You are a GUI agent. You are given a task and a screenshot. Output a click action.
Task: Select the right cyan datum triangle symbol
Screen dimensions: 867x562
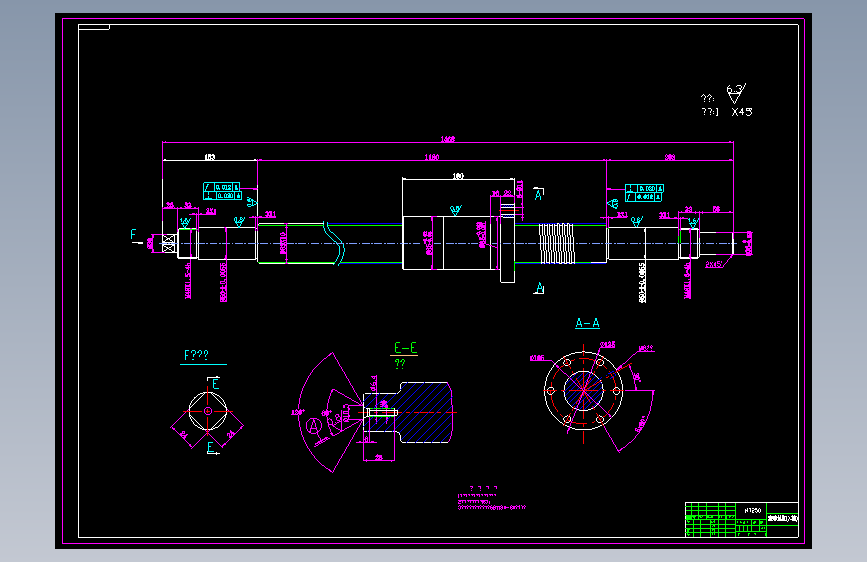(613, 204)
